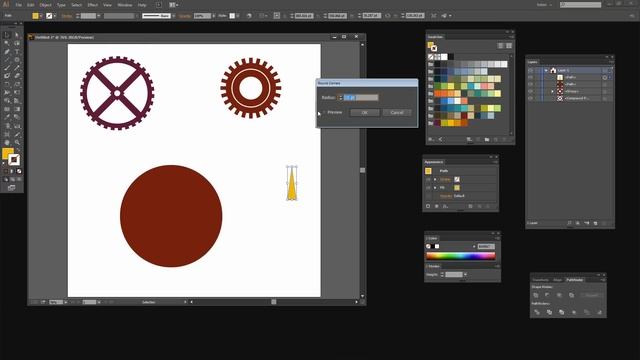The width and height of the screenshot is (640, 360).
Task: Select the Eyedropper tool
Action: tap(7, 118)
